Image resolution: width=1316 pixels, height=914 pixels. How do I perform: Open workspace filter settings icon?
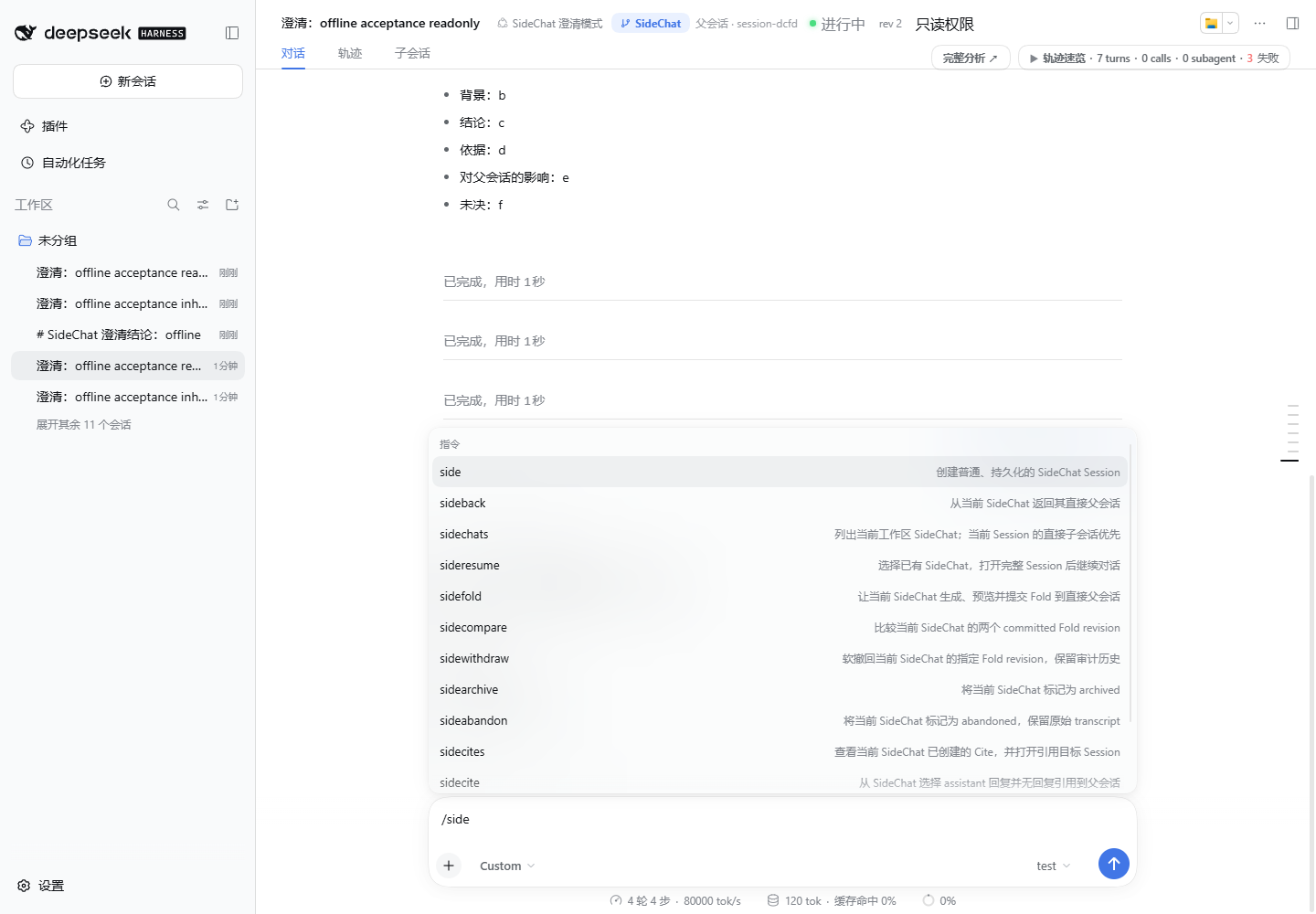[203, 205]
